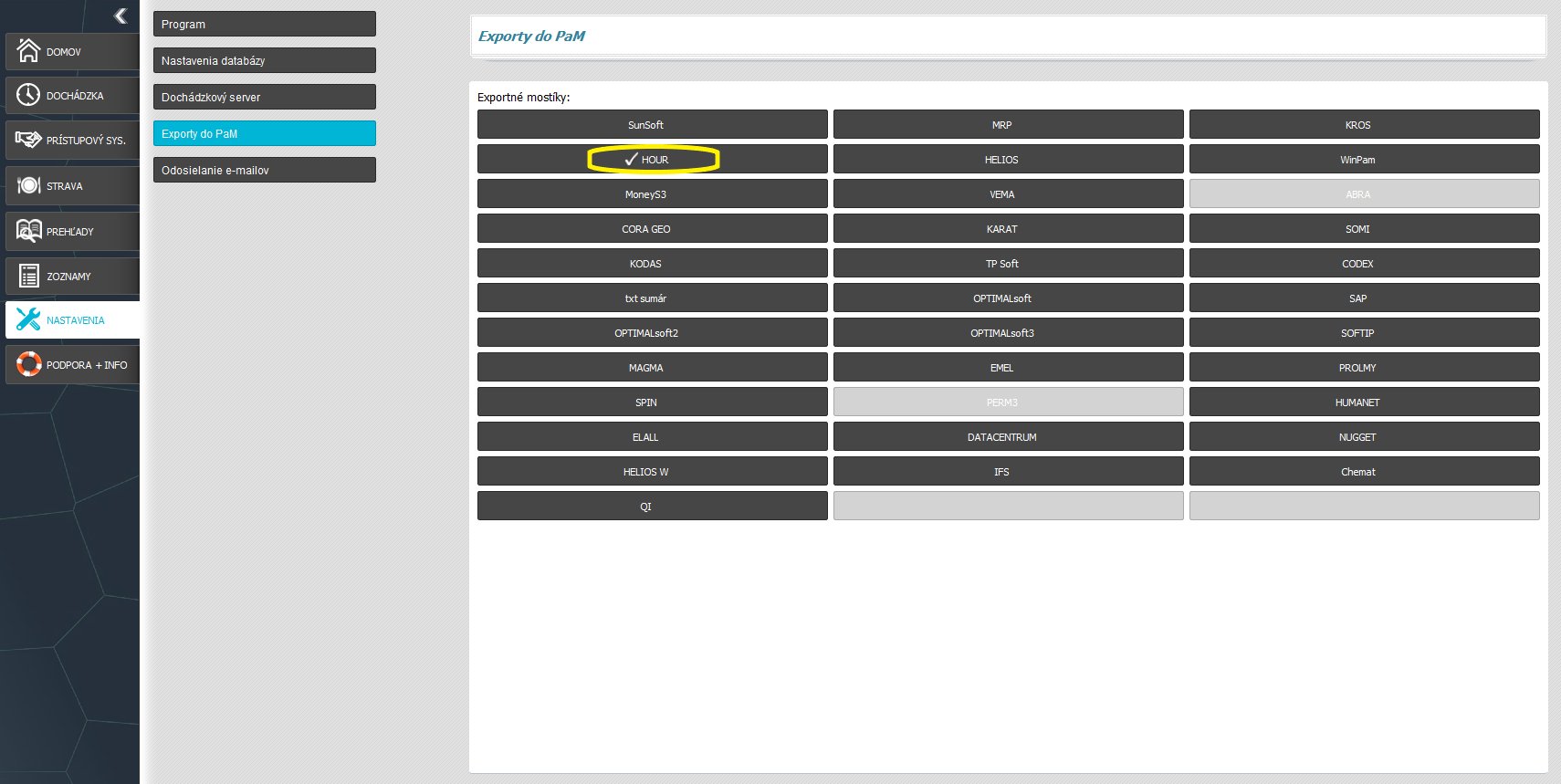Select the DATACENTRUM export bridge
The width and height of the screenshot is (1561, 784).
[1009, 436]
